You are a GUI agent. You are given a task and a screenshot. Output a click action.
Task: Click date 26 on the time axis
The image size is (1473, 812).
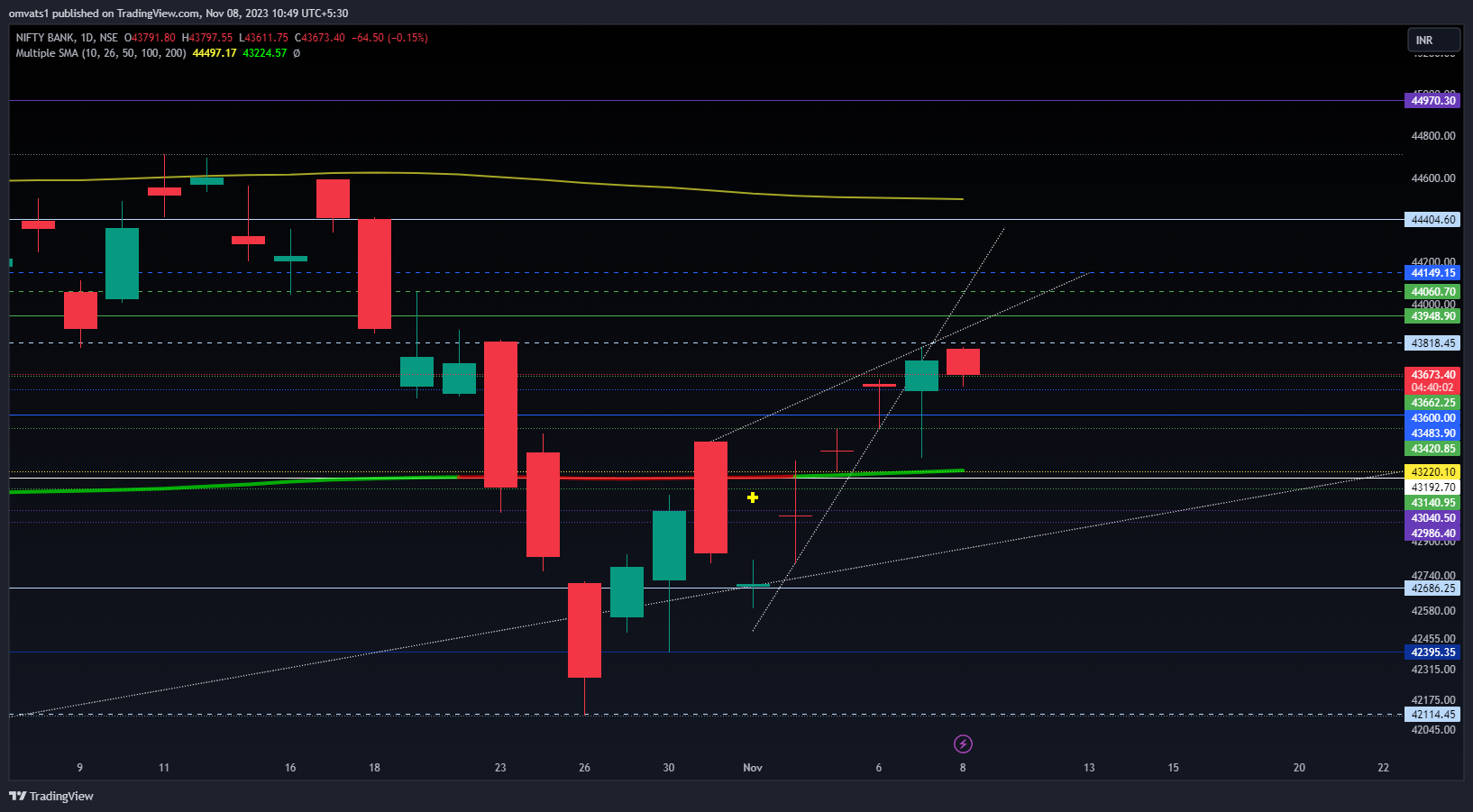[x=584, y=768]
